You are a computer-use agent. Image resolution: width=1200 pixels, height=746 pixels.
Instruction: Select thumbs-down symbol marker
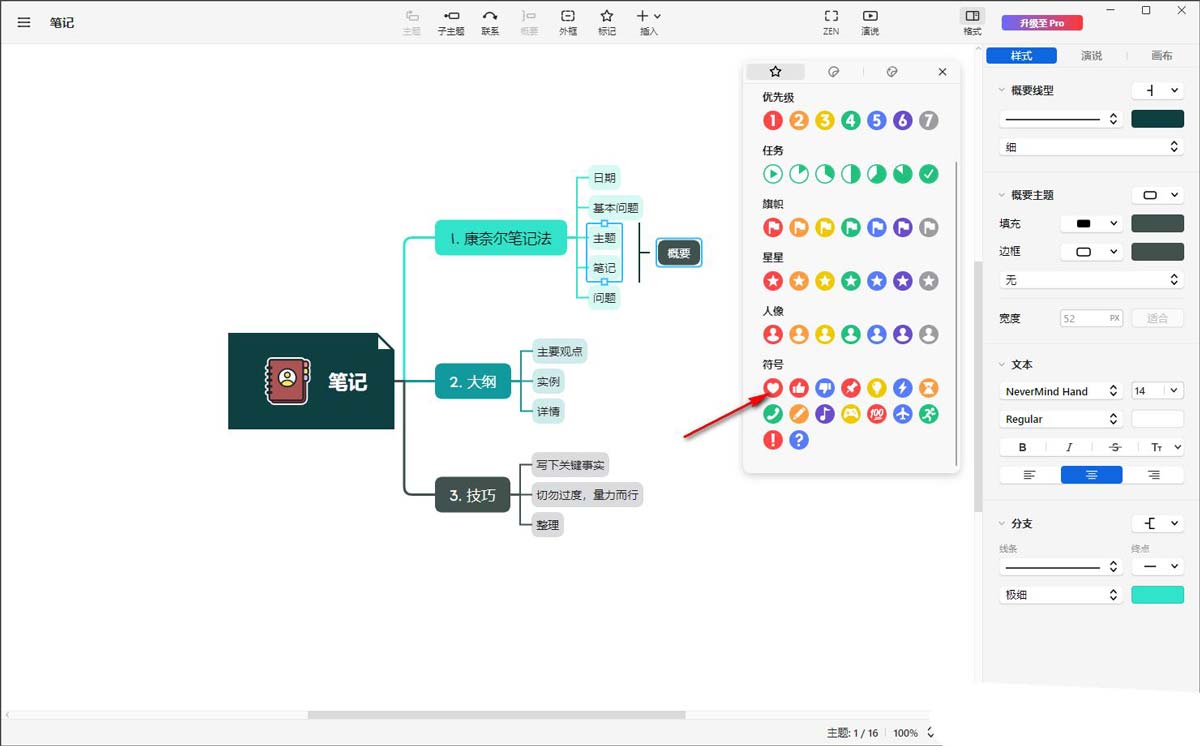825,388
